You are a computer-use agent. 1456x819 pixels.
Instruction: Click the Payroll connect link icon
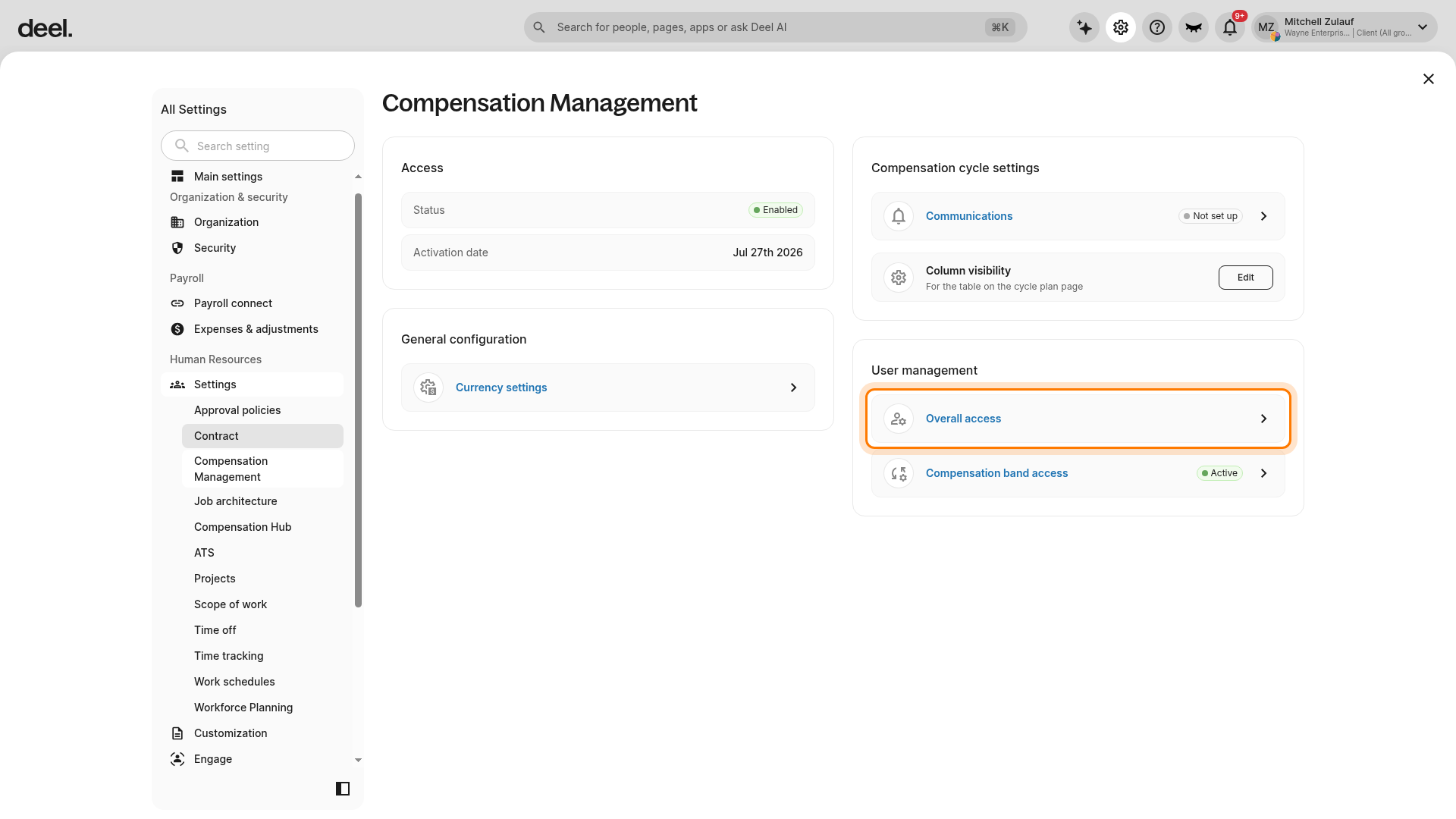[177, 303]
